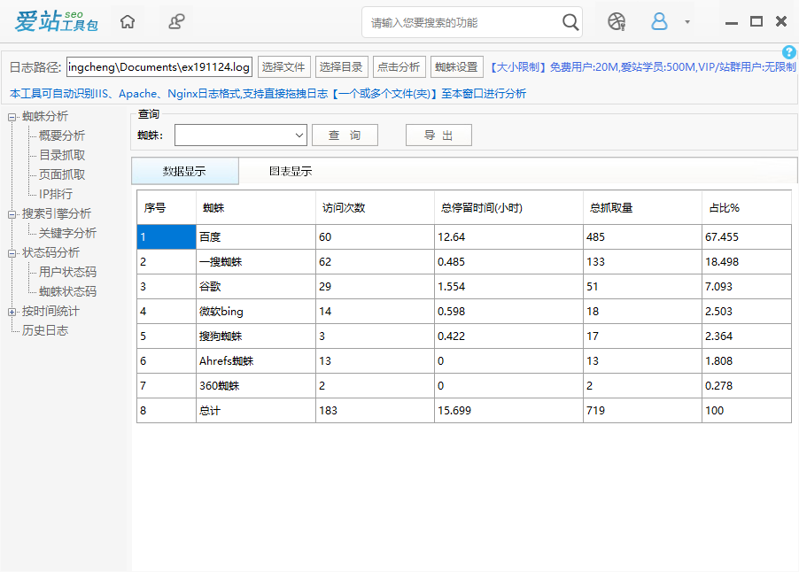Screen dimensions: 799x572
Task: Open 历史日志 in the tree
Action: point(45,331)
